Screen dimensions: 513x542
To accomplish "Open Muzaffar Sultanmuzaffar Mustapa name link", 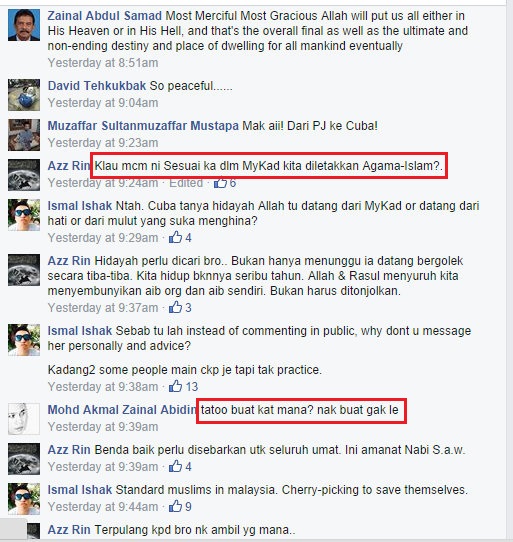I will (x=143, y=126).
